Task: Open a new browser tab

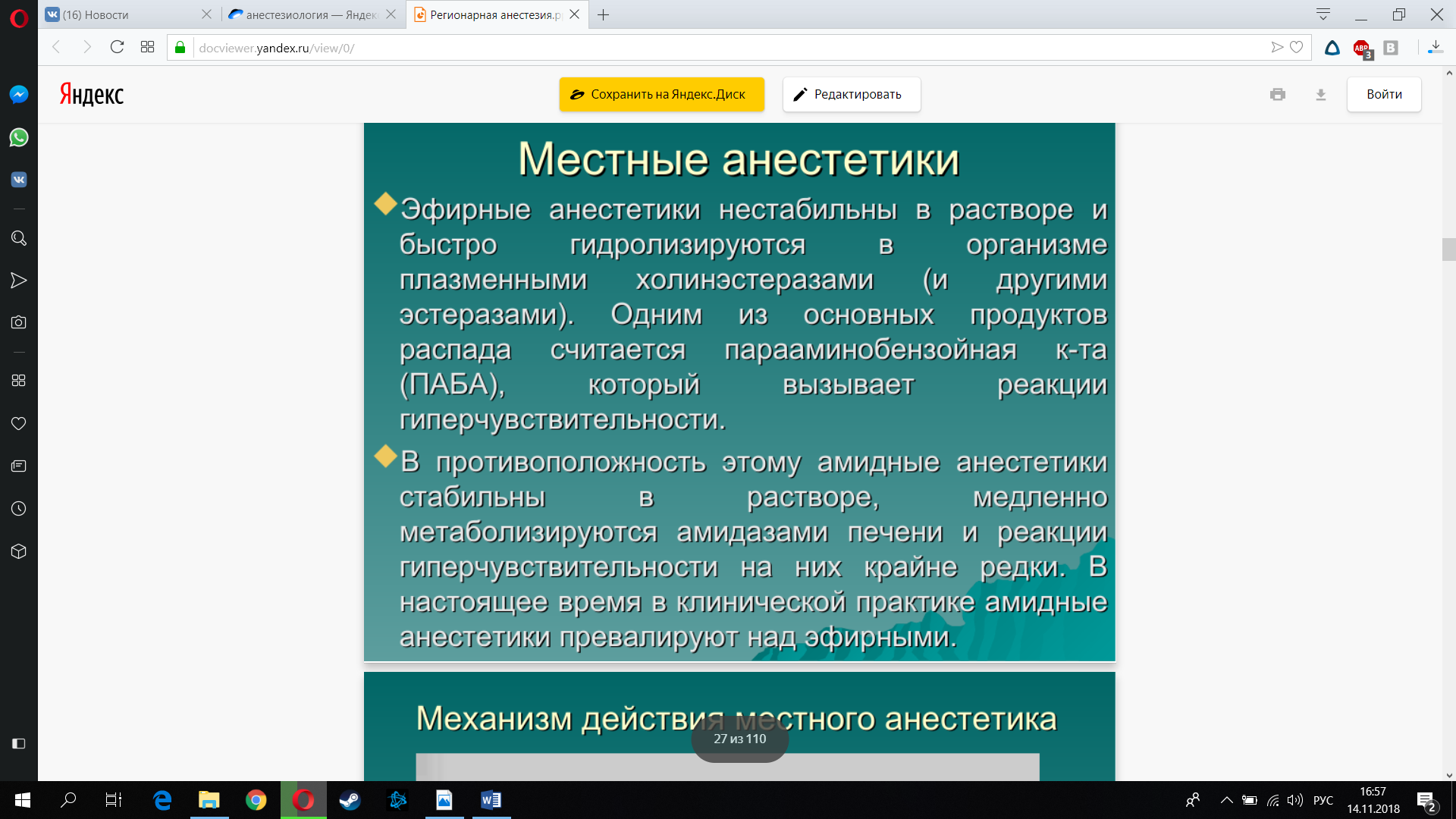Action: 604,15
